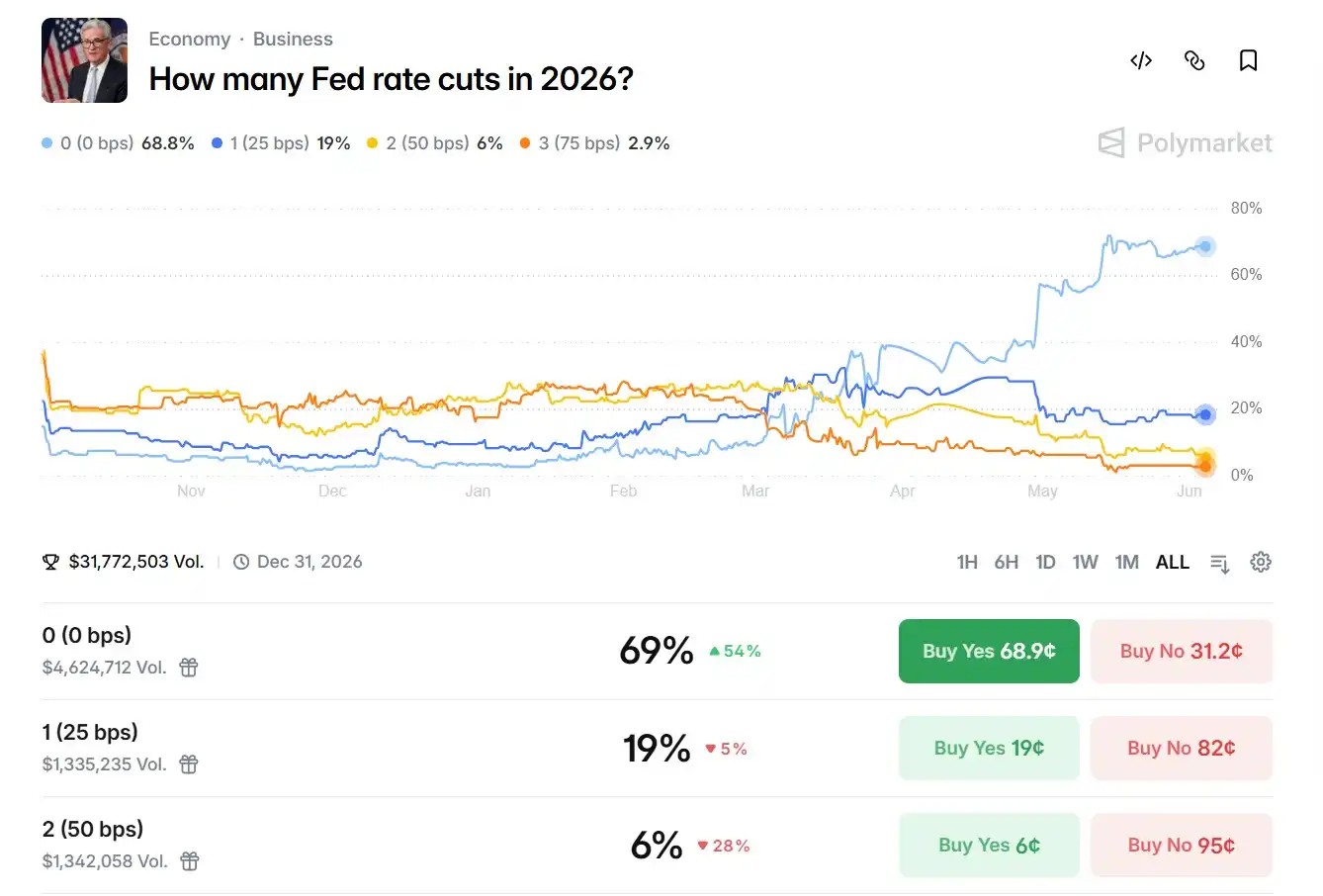Open the Economy category link
This screenshot has width=1323, height=896.
pos(190,40)
